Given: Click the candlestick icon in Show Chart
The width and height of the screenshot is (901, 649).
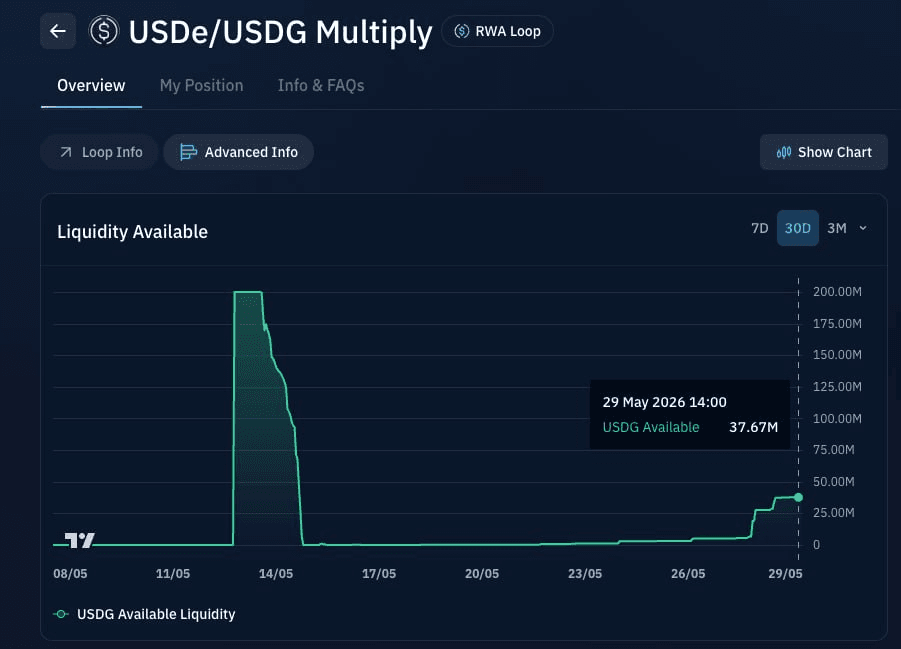Looking at the screenshot, I should pos(784,152).
